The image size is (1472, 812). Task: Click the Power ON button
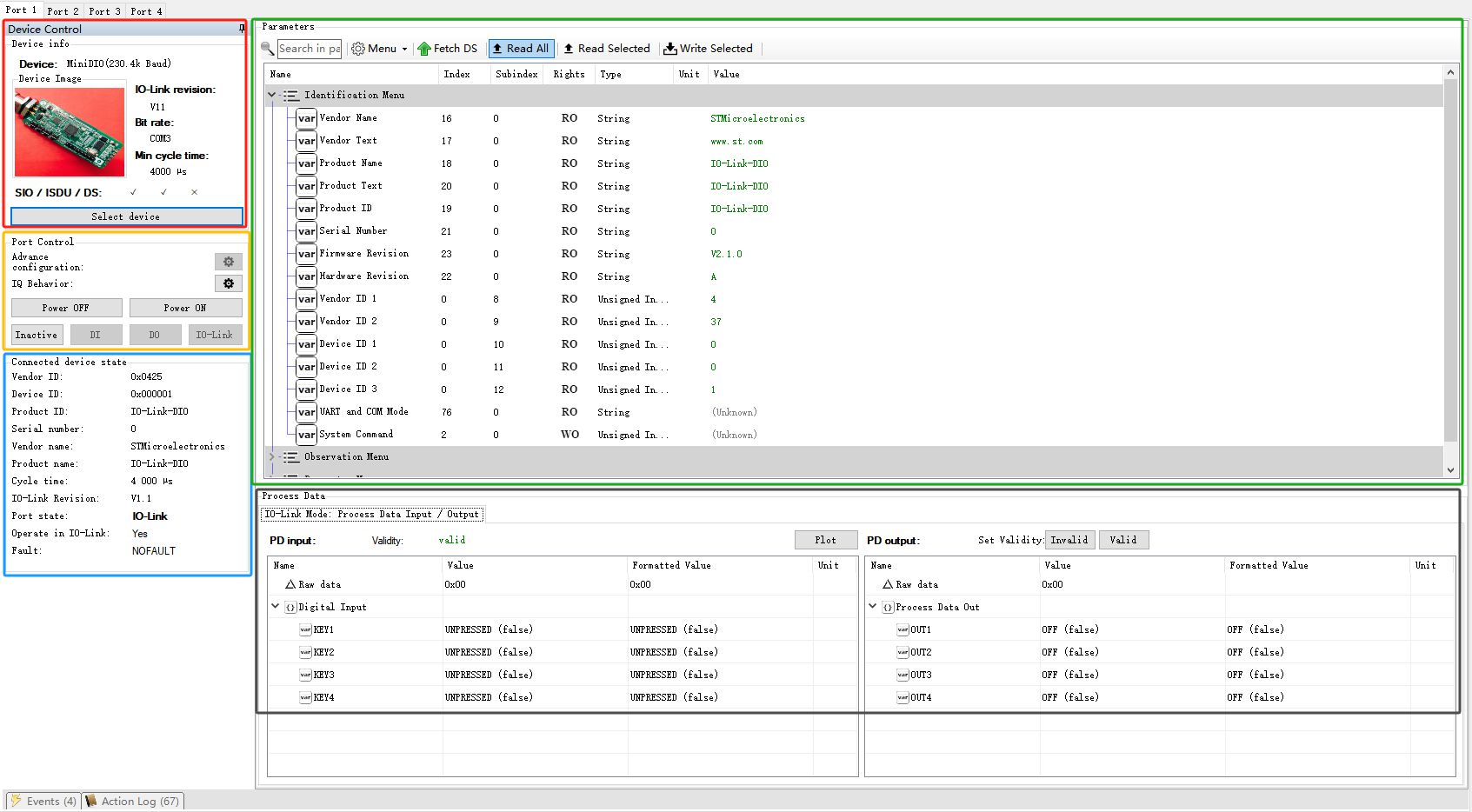[185, 308]
